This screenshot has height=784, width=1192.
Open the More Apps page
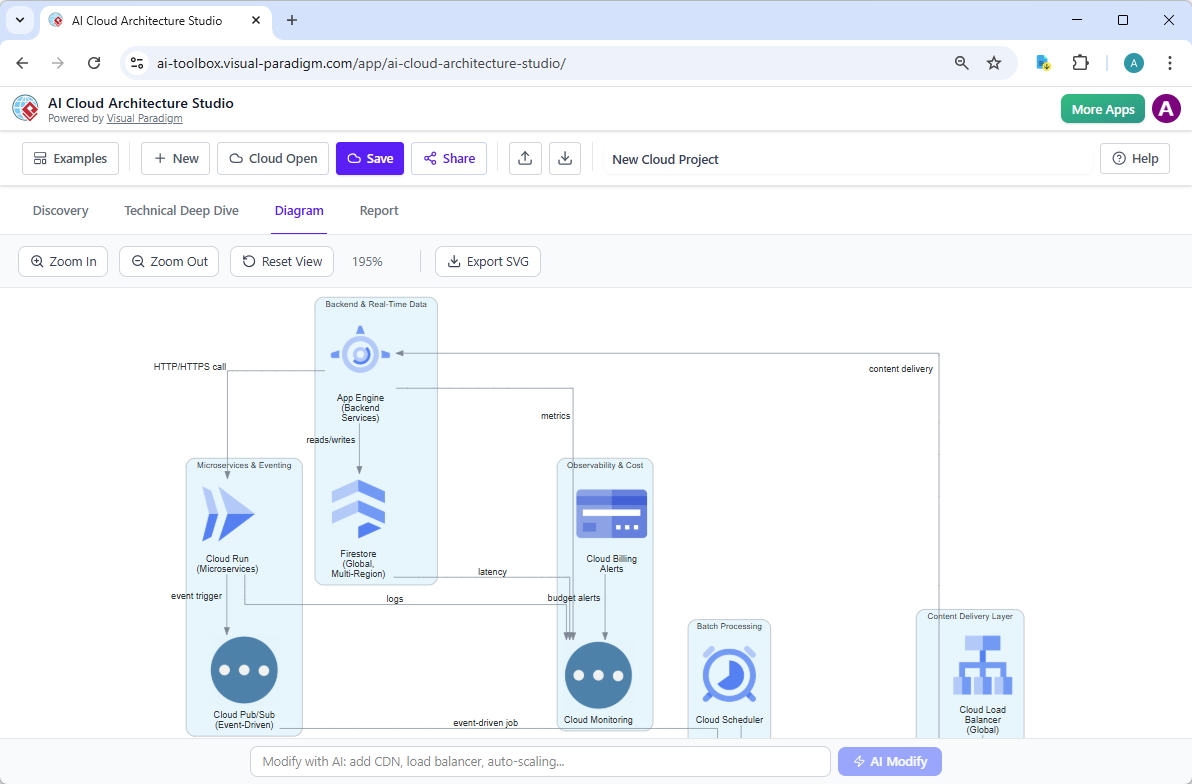click(1102, 109)
